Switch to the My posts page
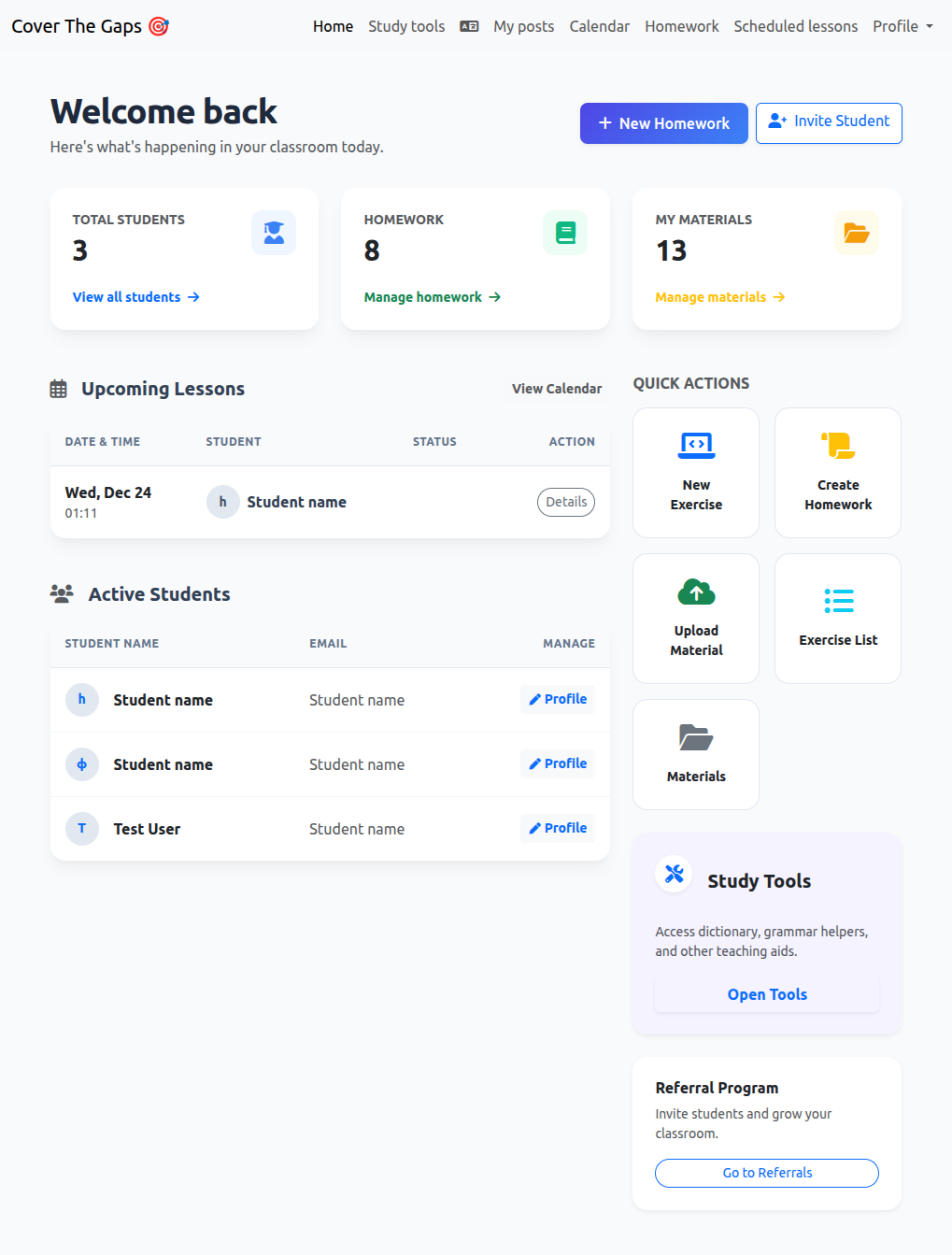The height and width of the screenshot is (1255, 952). coord(523,26)
